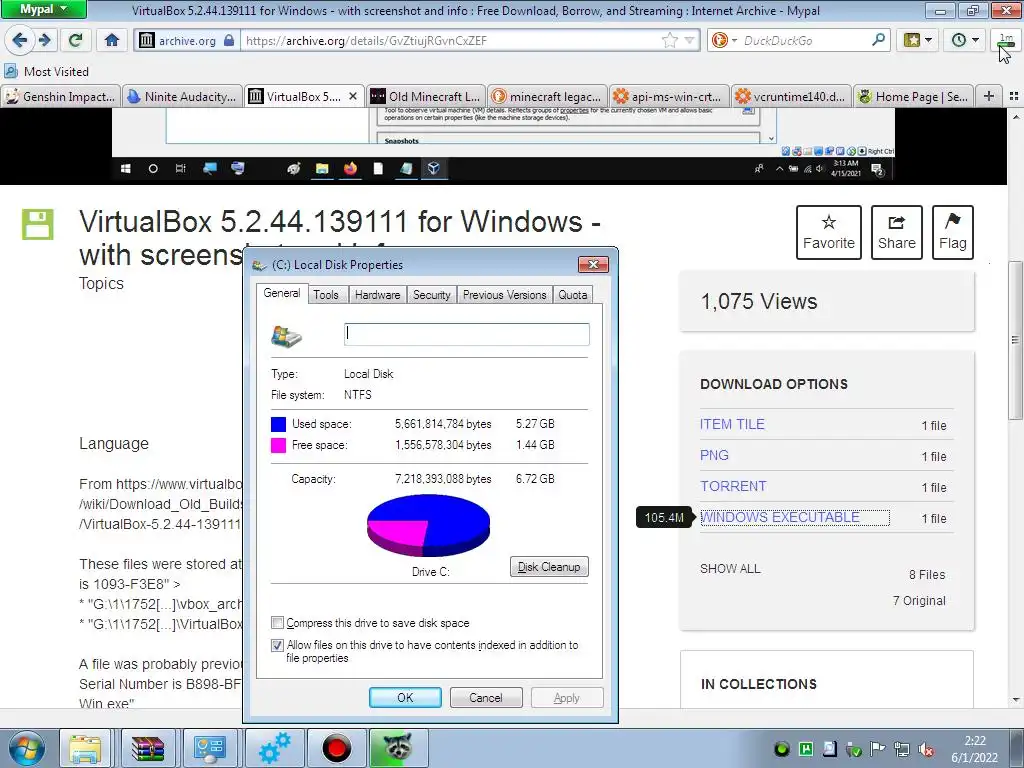Image resolution: width=1024 pixels, height=768 pixels.
Task: Open the TORRENT download link
Action: pyautogui.click(x=733, y=487)
